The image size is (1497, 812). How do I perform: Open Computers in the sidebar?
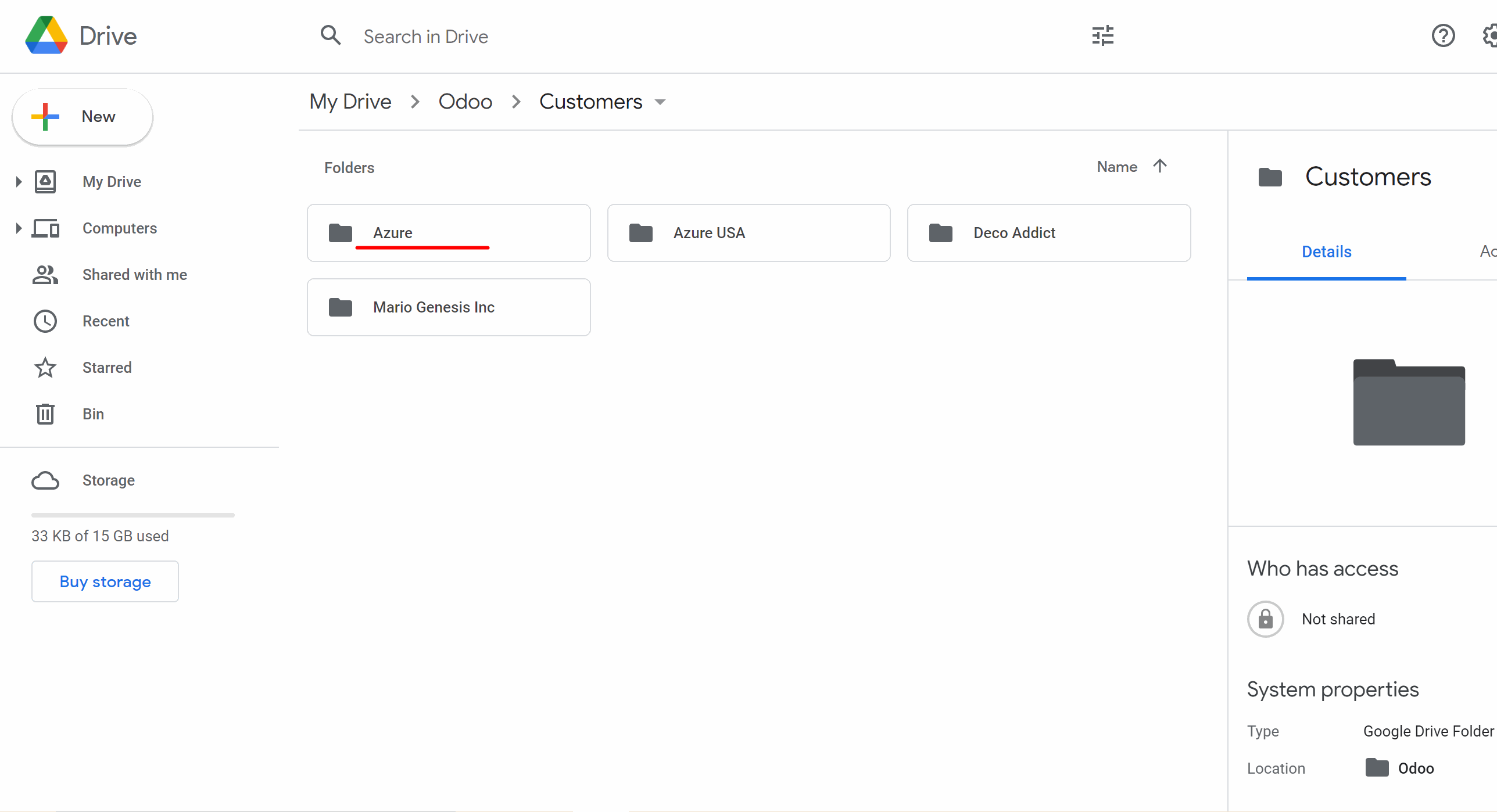pos(119,228)
